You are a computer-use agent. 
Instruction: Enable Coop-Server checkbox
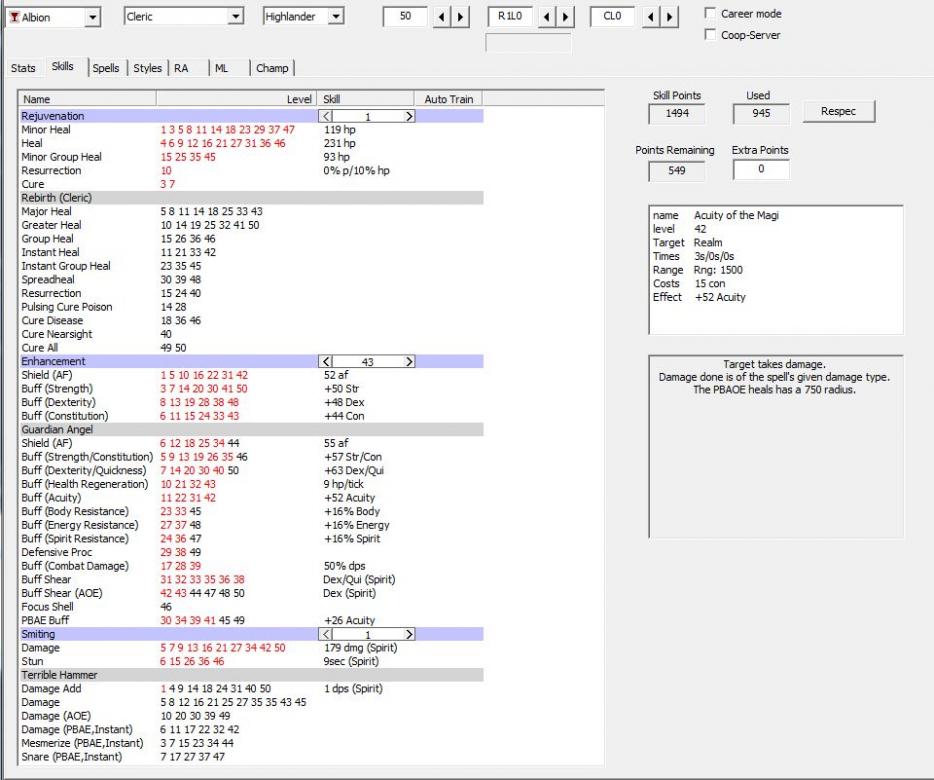coord(710,35)
